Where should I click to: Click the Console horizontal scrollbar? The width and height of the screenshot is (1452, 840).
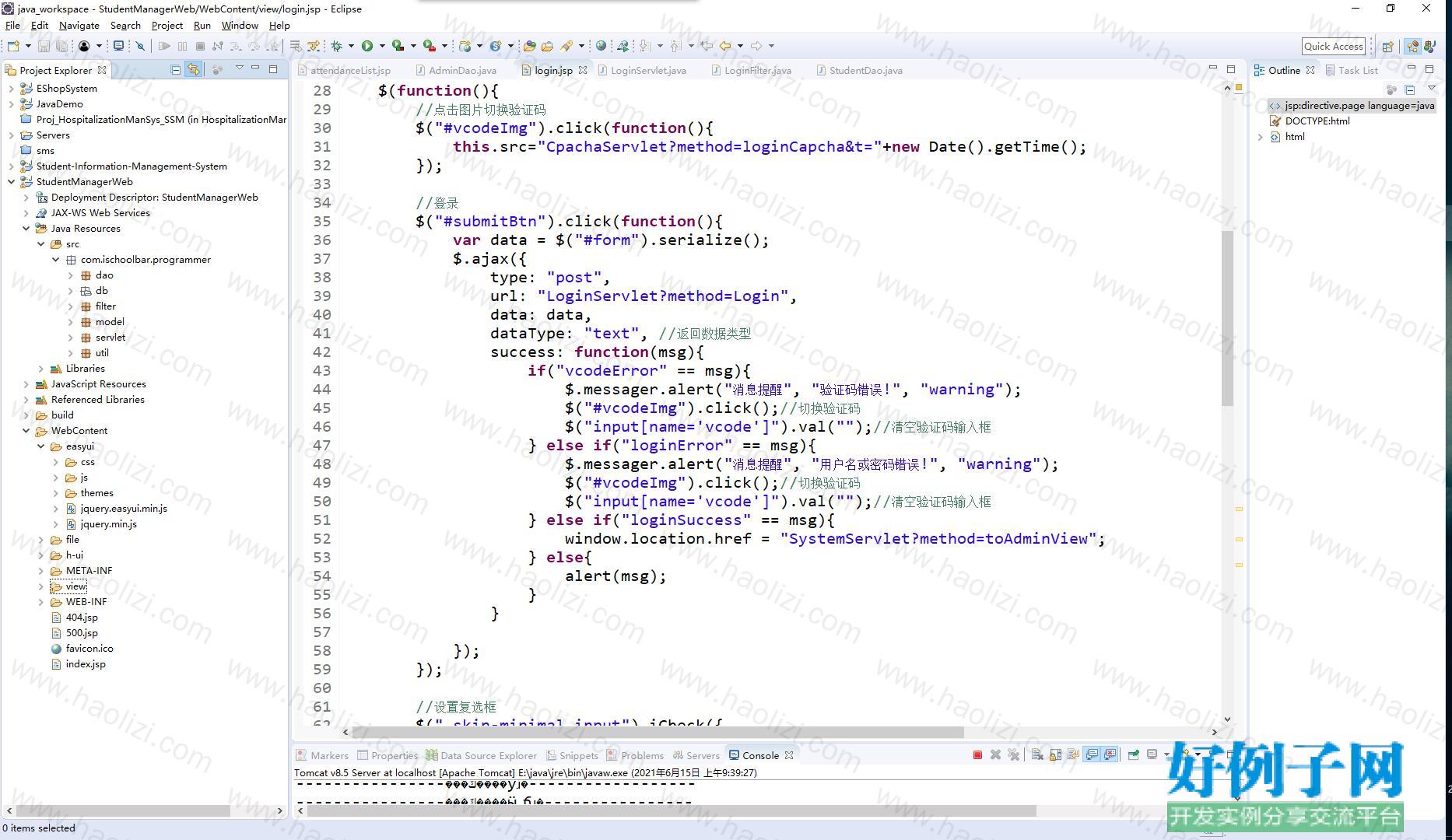click(x=672, y=810)
